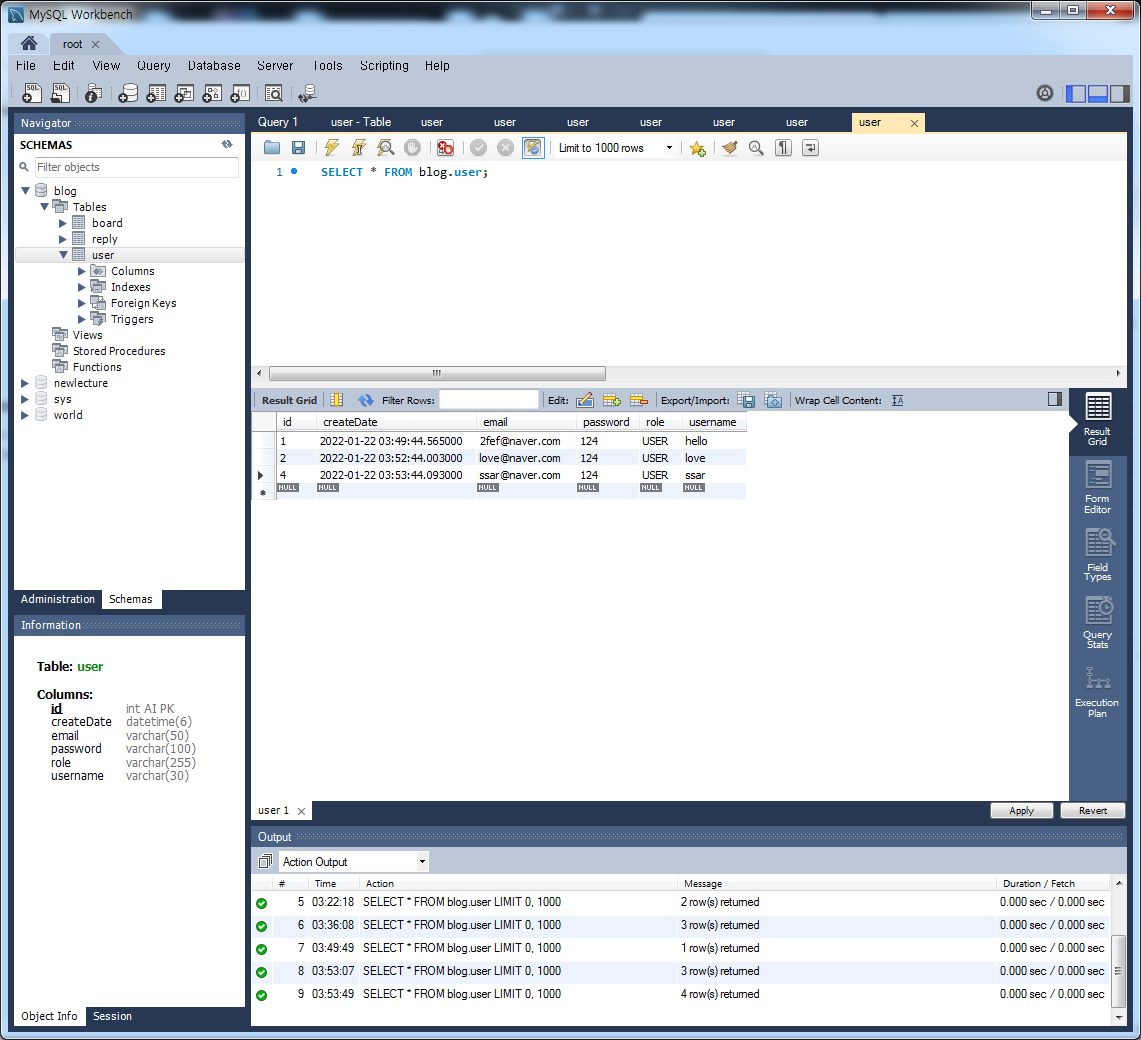Execute statement under cursor icon
This screenshot has height=1040, width=1141.
point(359,148)
